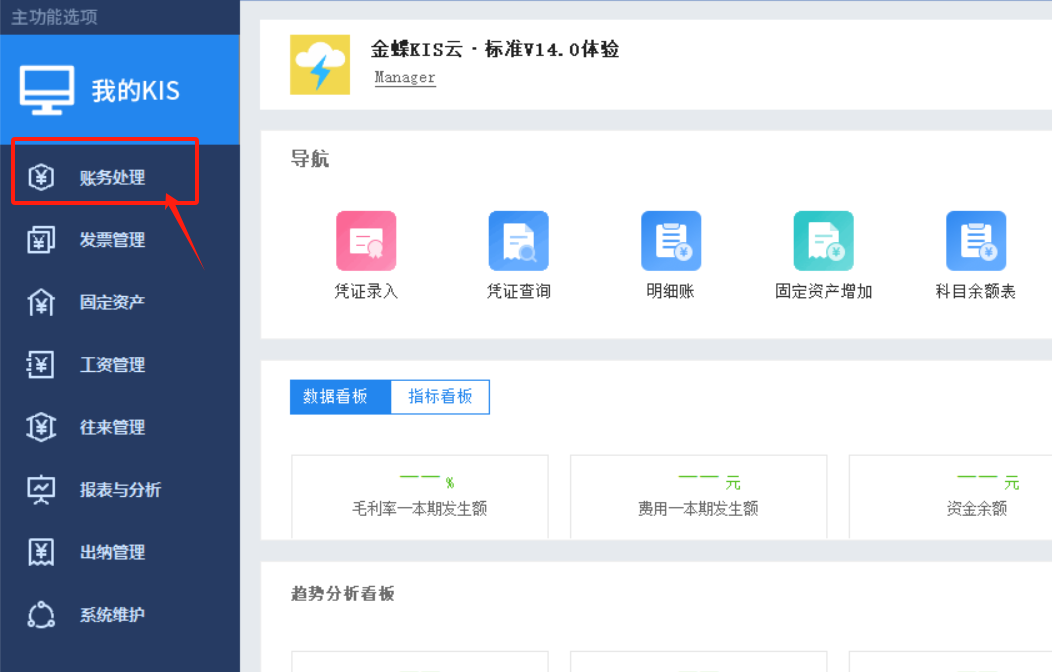The width and height of the screenshot is (1052, 672).
Task: Open the 费用一本期发生额 data card
Action: click(x=698, y=497)
